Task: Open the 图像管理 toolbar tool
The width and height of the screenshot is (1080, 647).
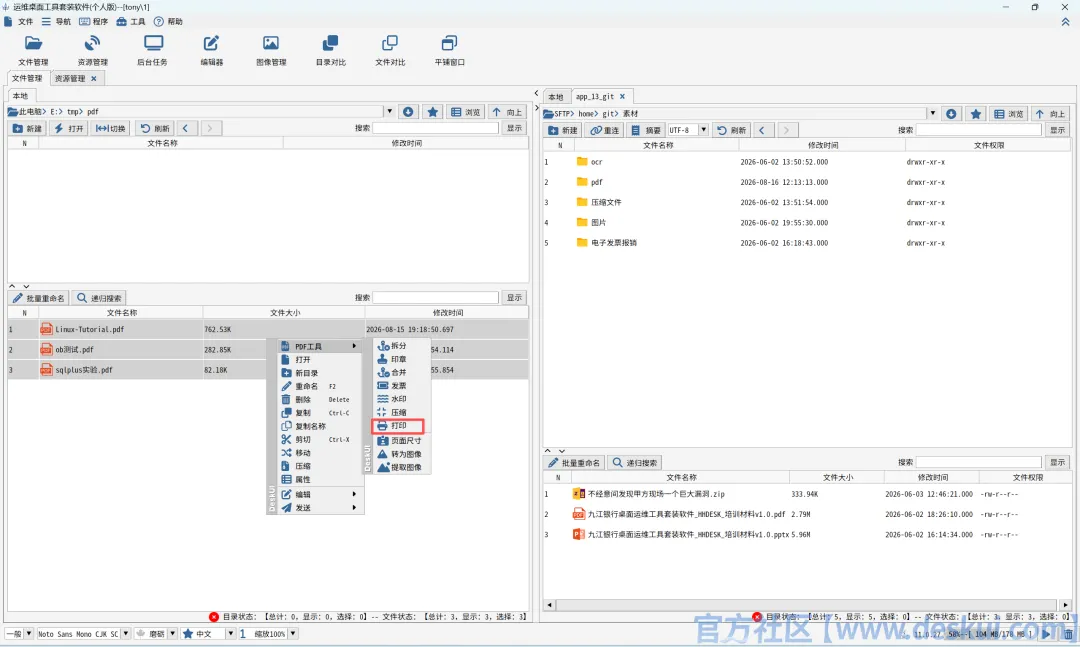Action: pyautogui.click(x=271, y=50)
